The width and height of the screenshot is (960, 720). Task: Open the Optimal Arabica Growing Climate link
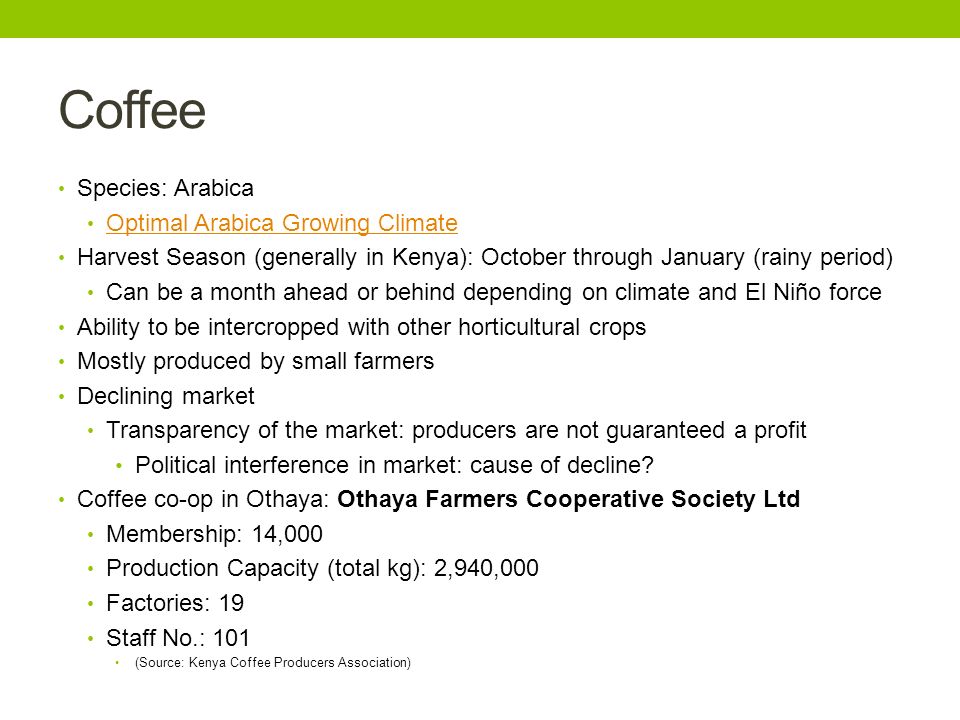pyautogui.click(x=282, y=223)
